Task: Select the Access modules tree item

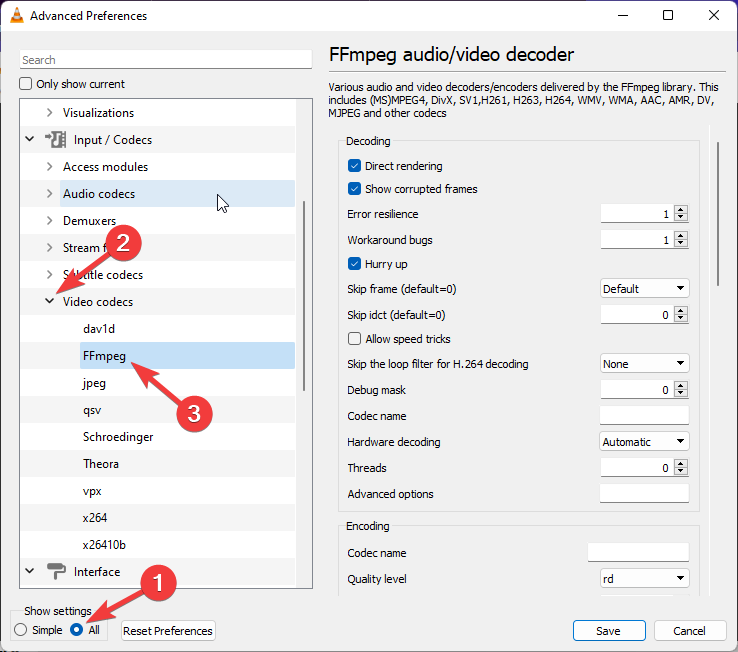Action: tap(105, 167)
